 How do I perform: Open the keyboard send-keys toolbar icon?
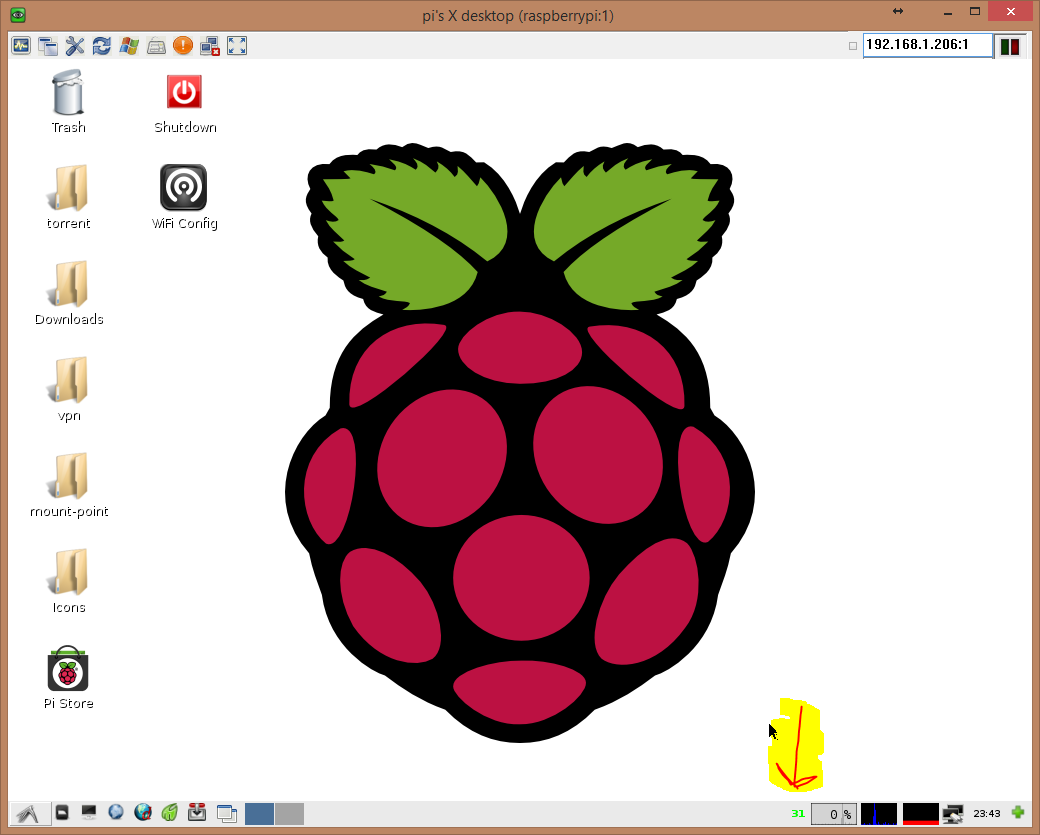156,46
